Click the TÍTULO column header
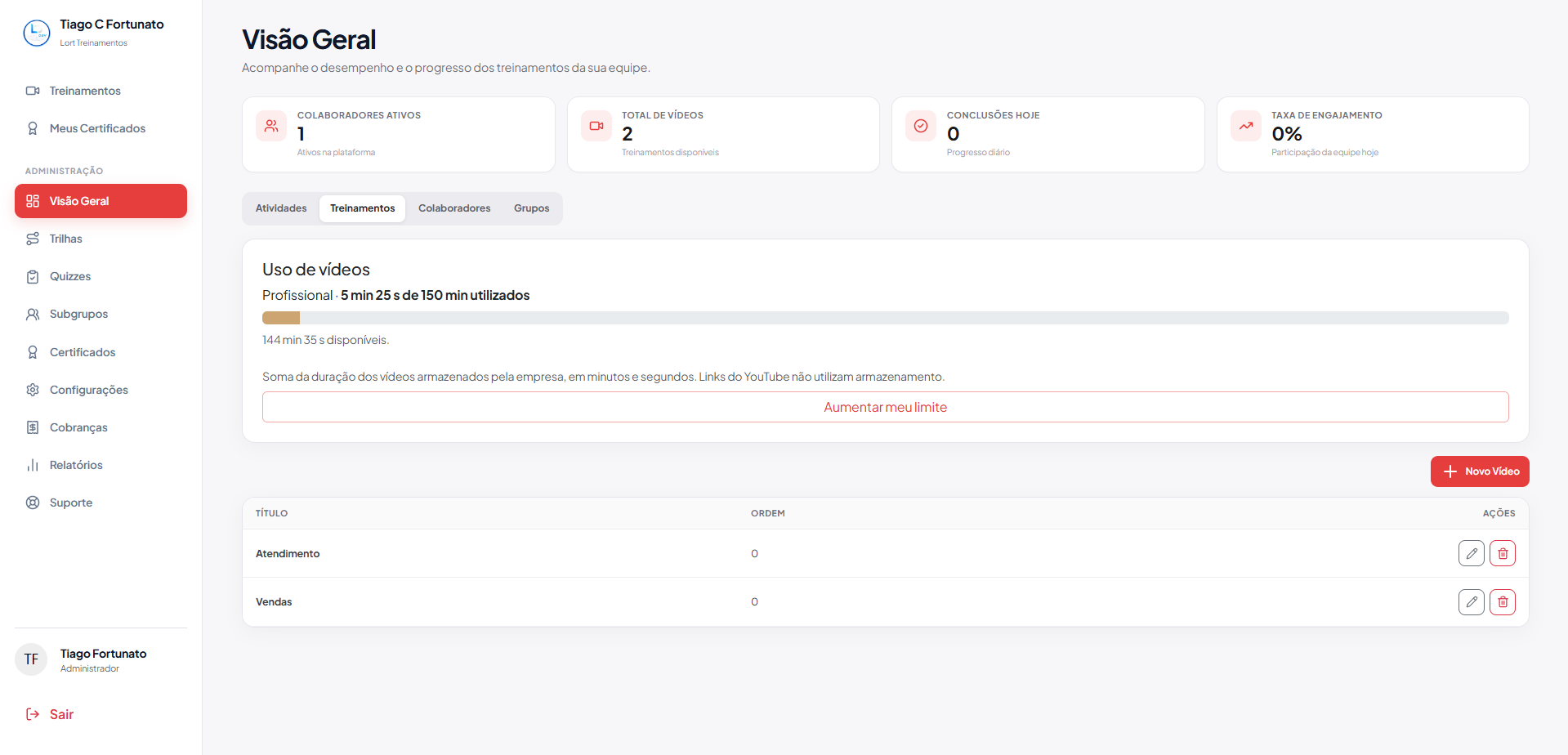1568x755 pixels. [272, 513]
